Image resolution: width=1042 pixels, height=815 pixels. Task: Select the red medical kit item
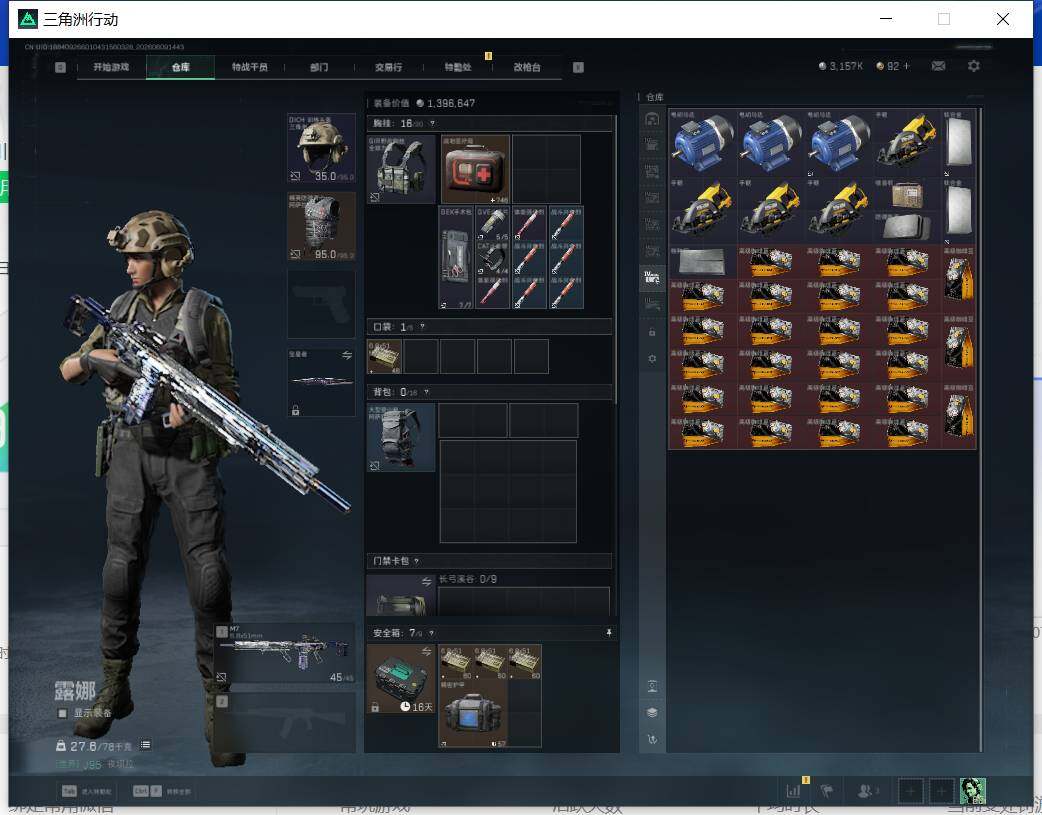pyautogui.click(x=476, y=170)
